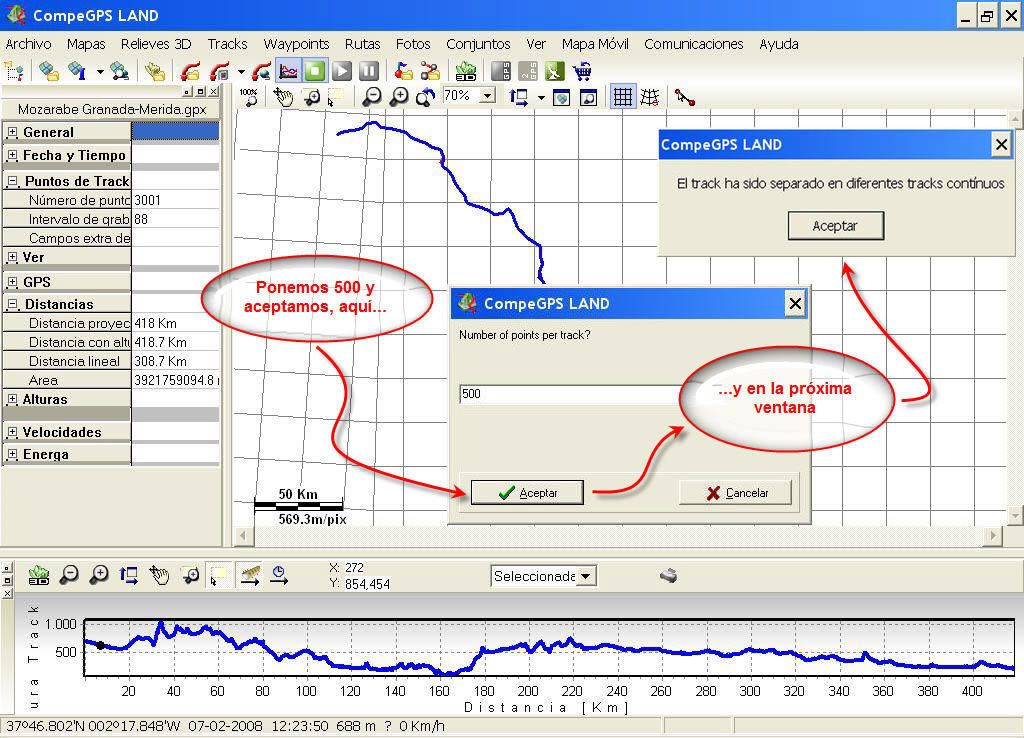This screenshot has width=1024, height=738.
Task: Open the Relieves 3D menu
Action: point(155,44)
